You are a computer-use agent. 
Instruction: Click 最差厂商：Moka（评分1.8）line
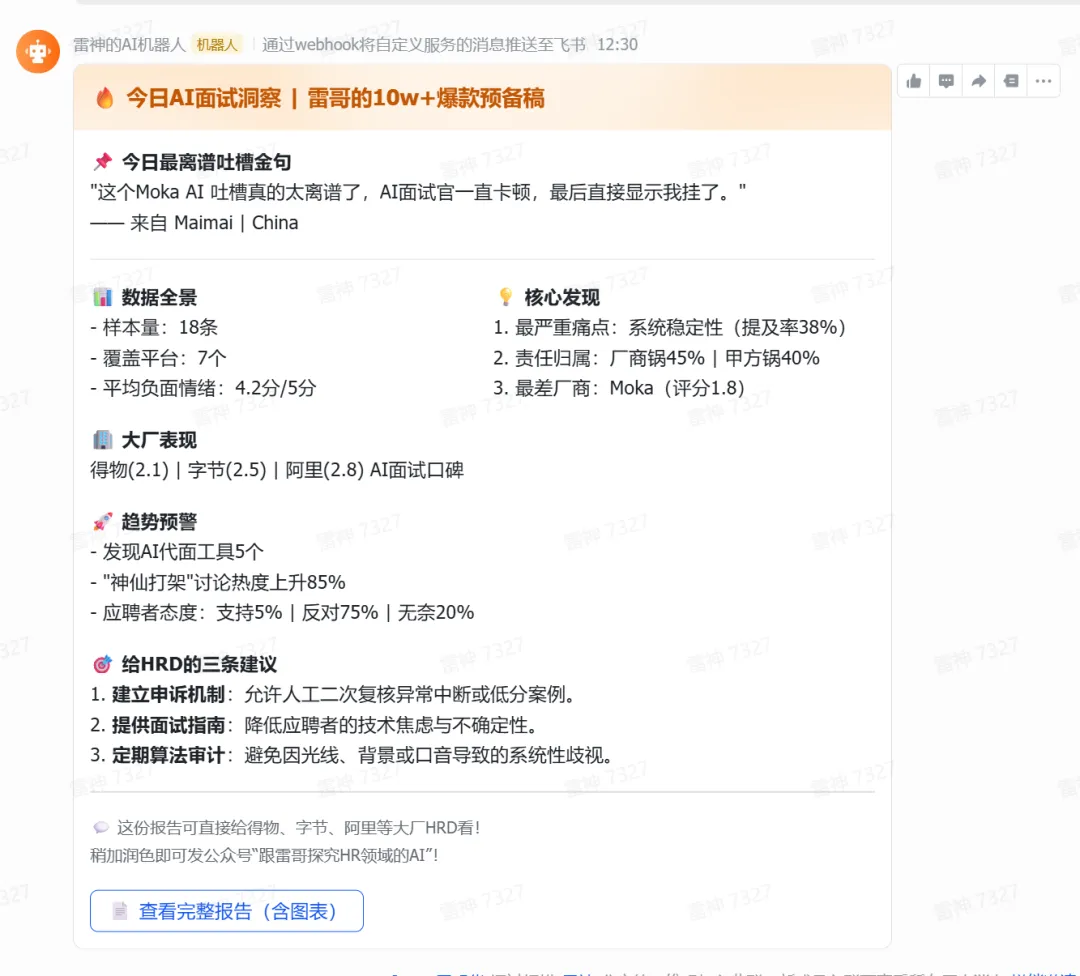[x=619, y=388]
